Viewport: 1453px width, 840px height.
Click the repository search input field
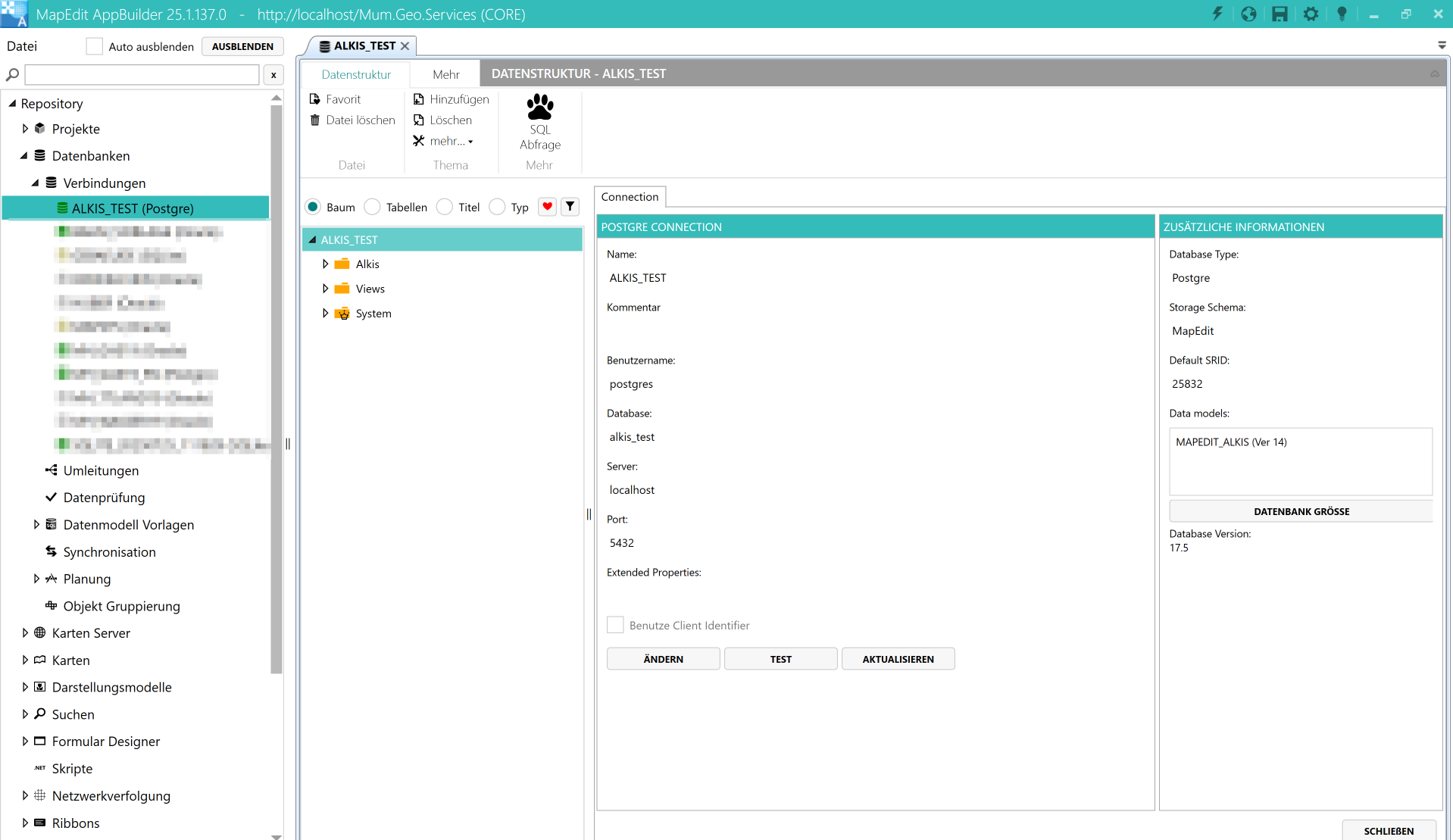[142, 75]
